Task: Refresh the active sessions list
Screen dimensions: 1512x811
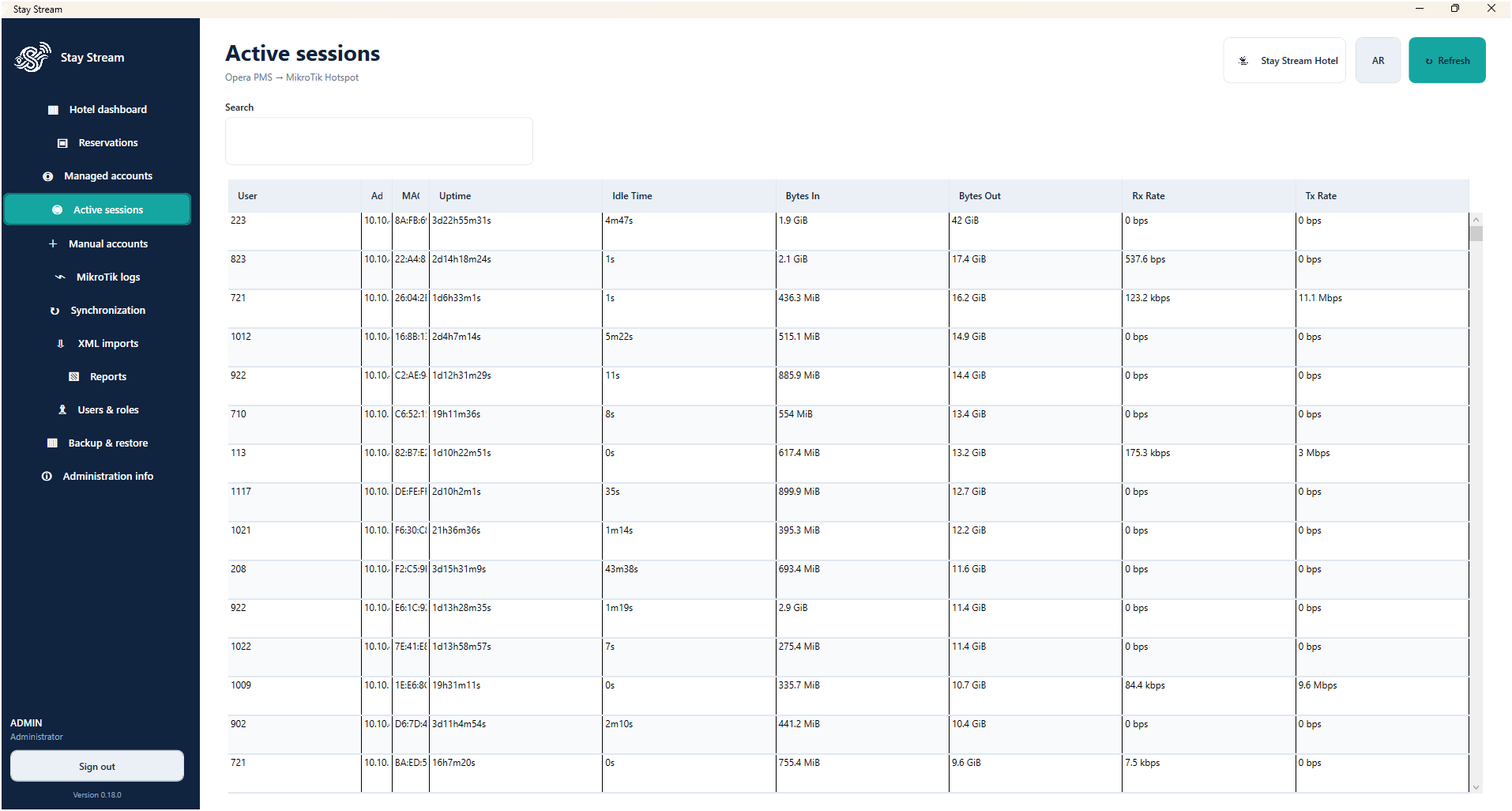Action: point(1446,60)
